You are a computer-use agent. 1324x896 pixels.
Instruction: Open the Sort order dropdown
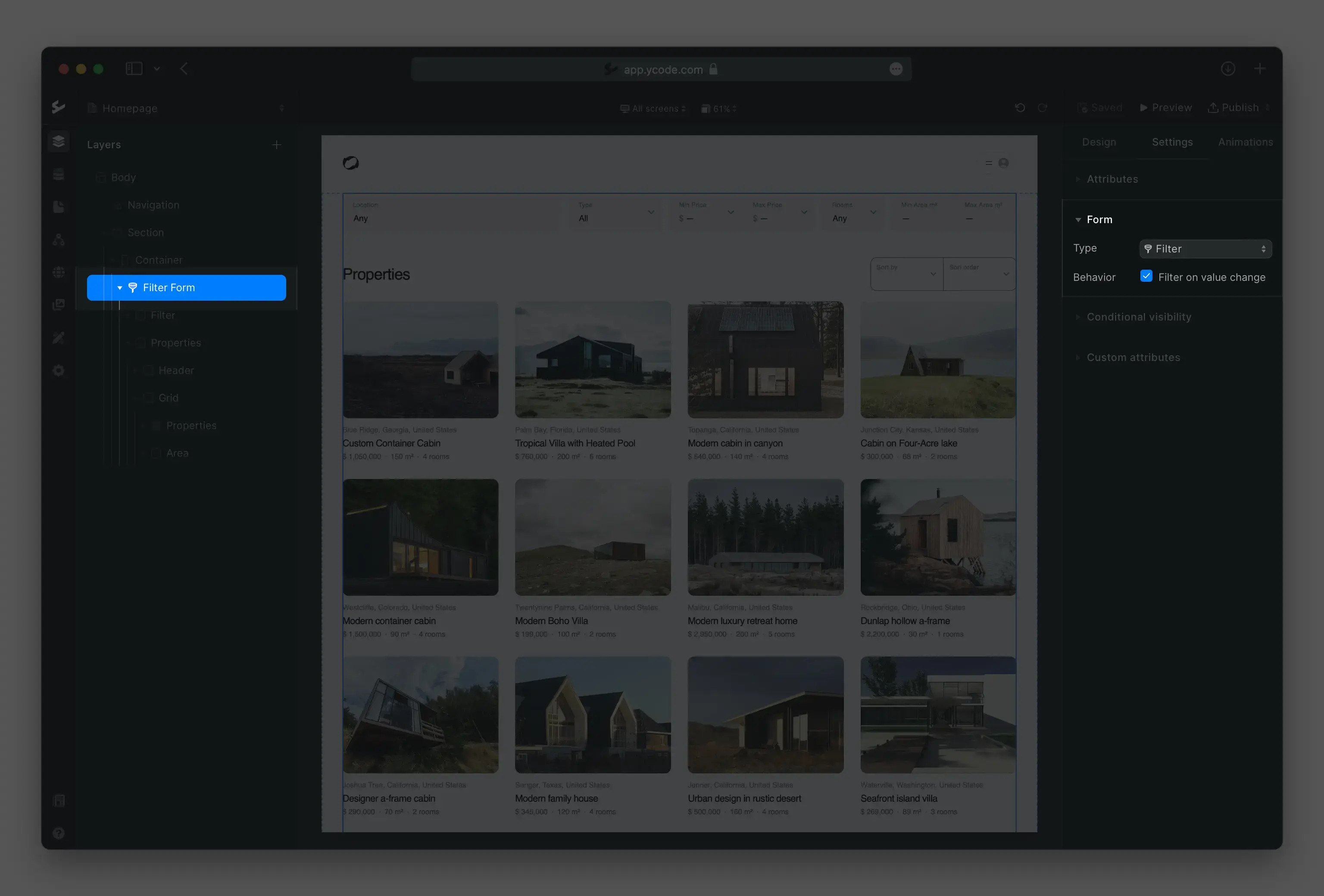(x=979, y=274)
